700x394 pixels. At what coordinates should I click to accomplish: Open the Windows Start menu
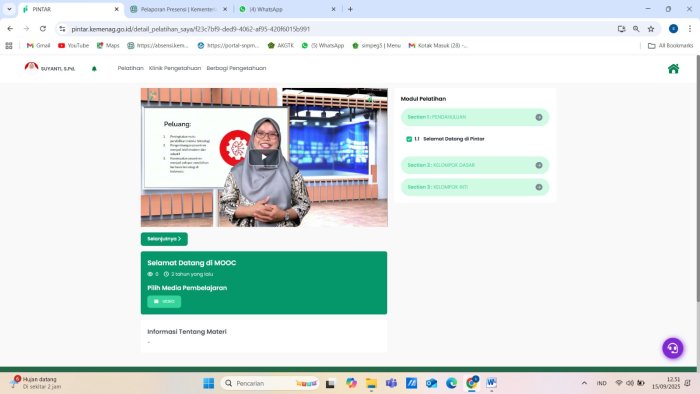click(x=208, y=383)
